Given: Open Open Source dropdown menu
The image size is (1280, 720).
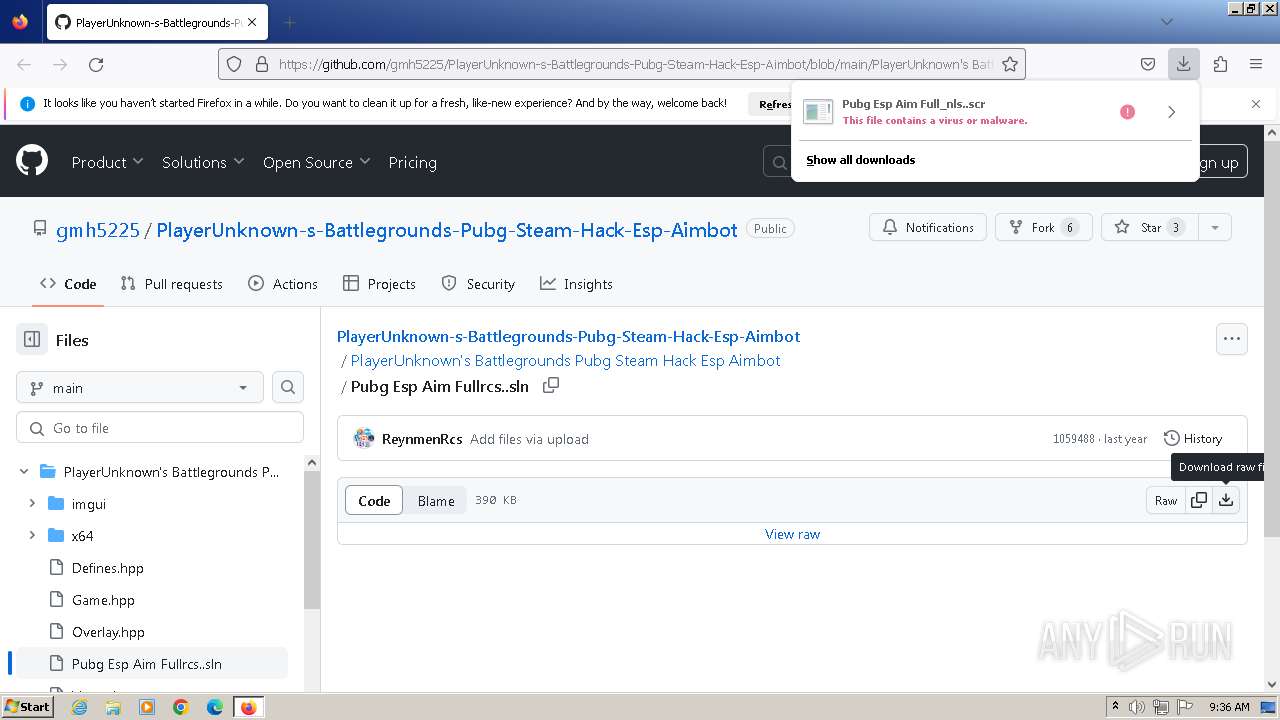Looking at the screenshot, I should (x=316, y=162).
